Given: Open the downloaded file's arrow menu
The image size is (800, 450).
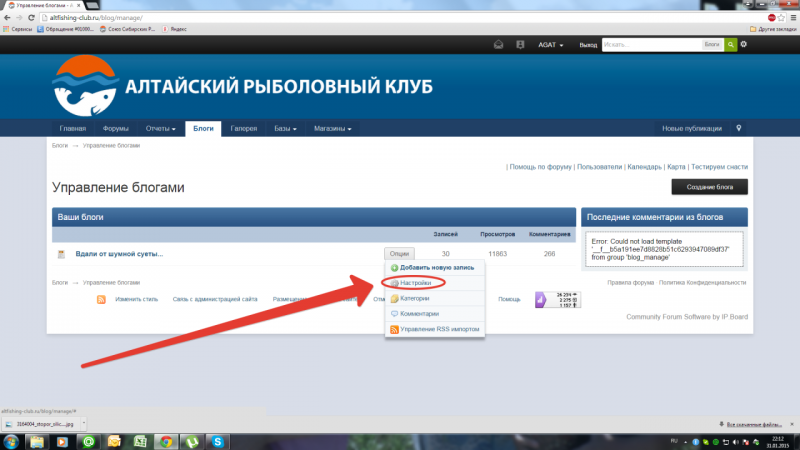Looking at the screenshot, I should tap(84, 423).
